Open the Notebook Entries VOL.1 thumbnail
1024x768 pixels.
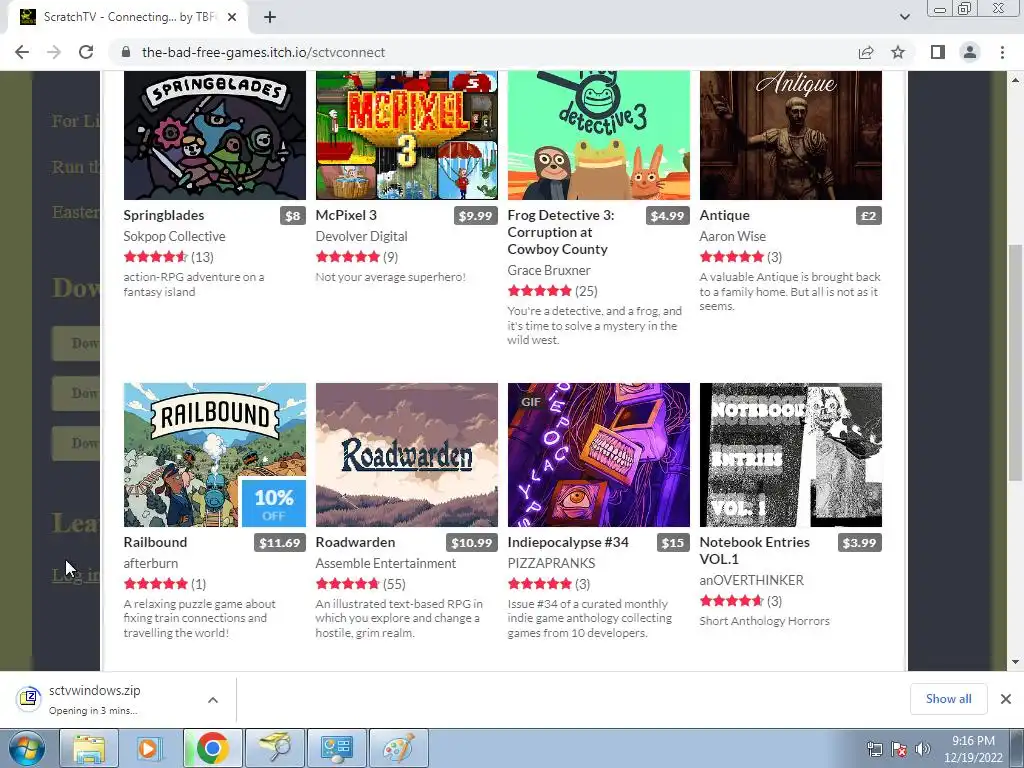[x=791, y=455]
